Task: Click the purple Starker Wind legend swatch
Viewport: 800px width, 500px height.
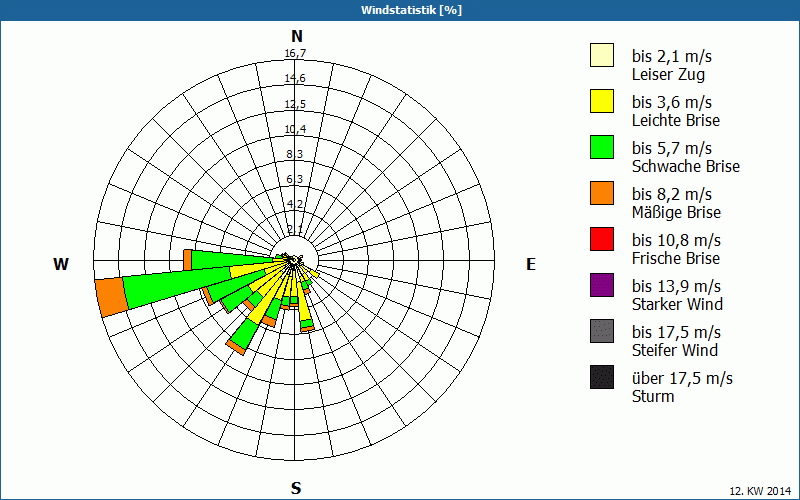Action: [x=602, y=285]
